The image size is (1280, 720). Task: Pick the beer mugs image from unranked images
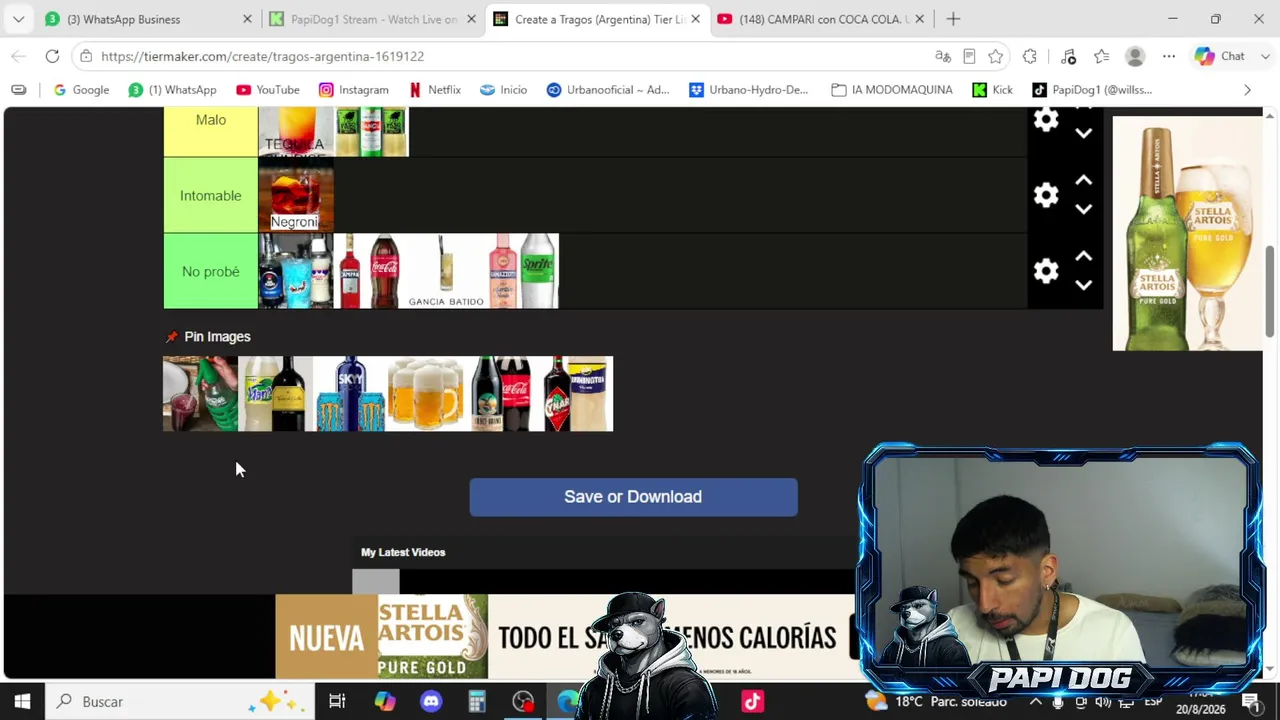425,394
